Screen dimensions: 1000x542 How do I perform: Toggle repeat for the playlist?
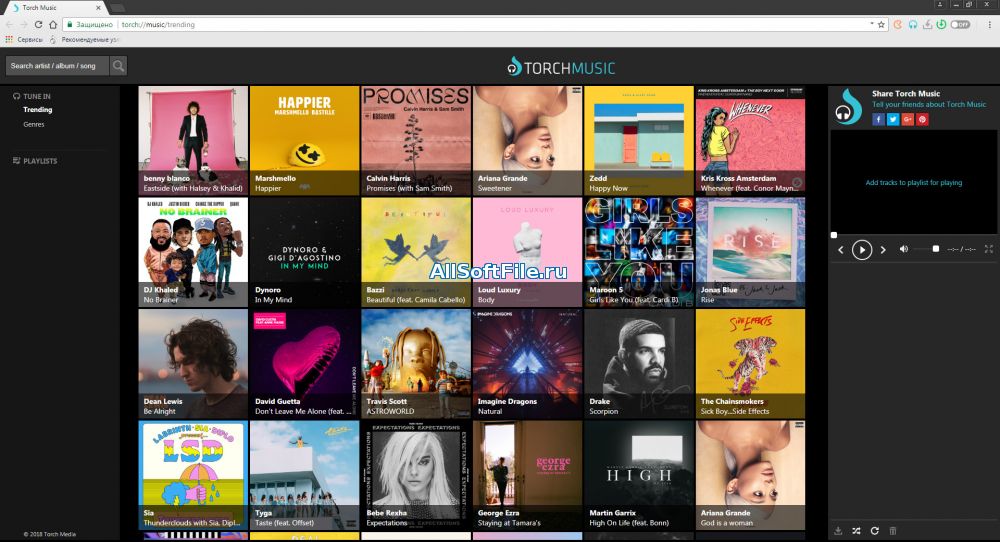coord(875,531)
